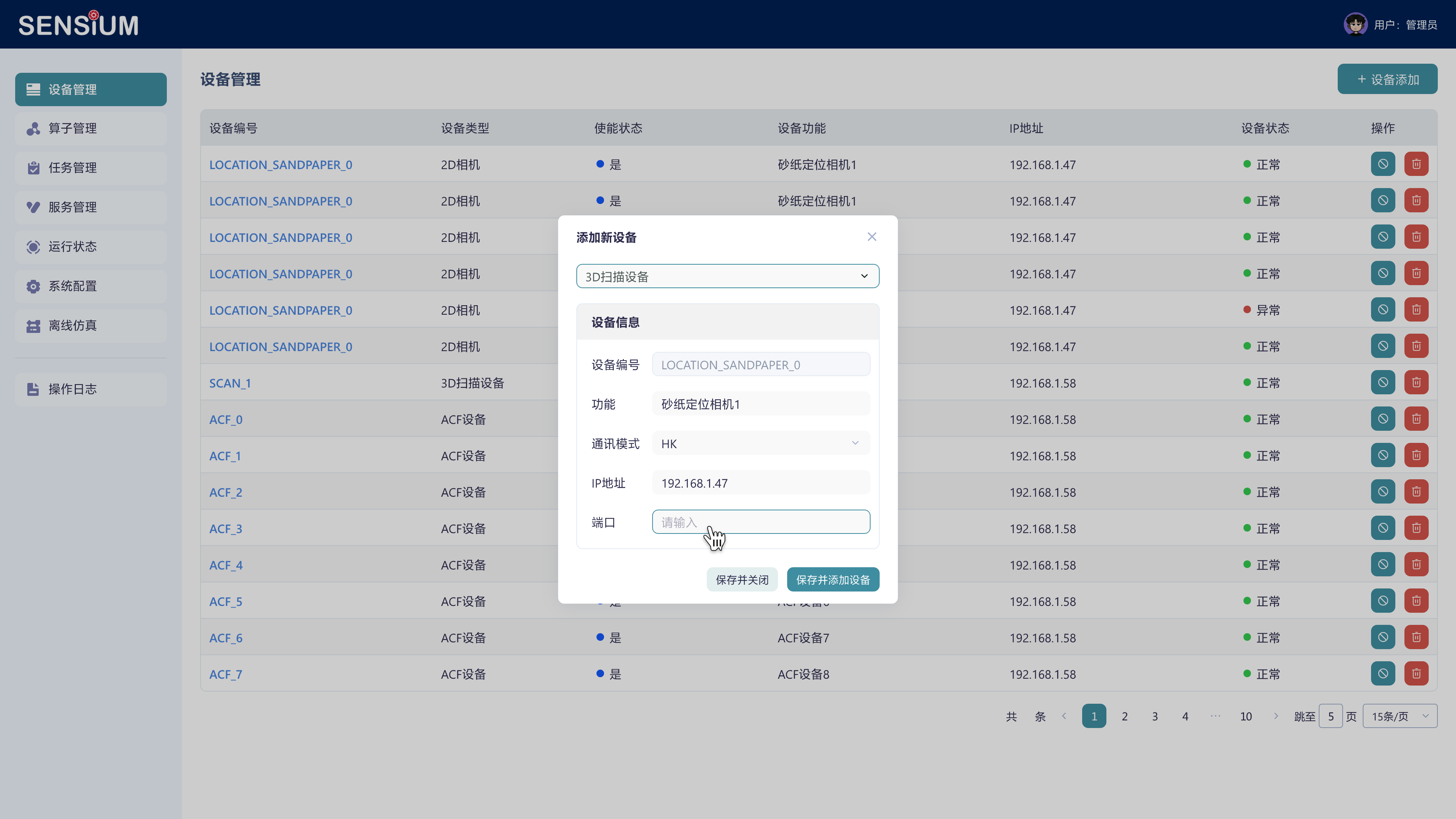Open 算子管理 in the sidebar

pos(91,128)
